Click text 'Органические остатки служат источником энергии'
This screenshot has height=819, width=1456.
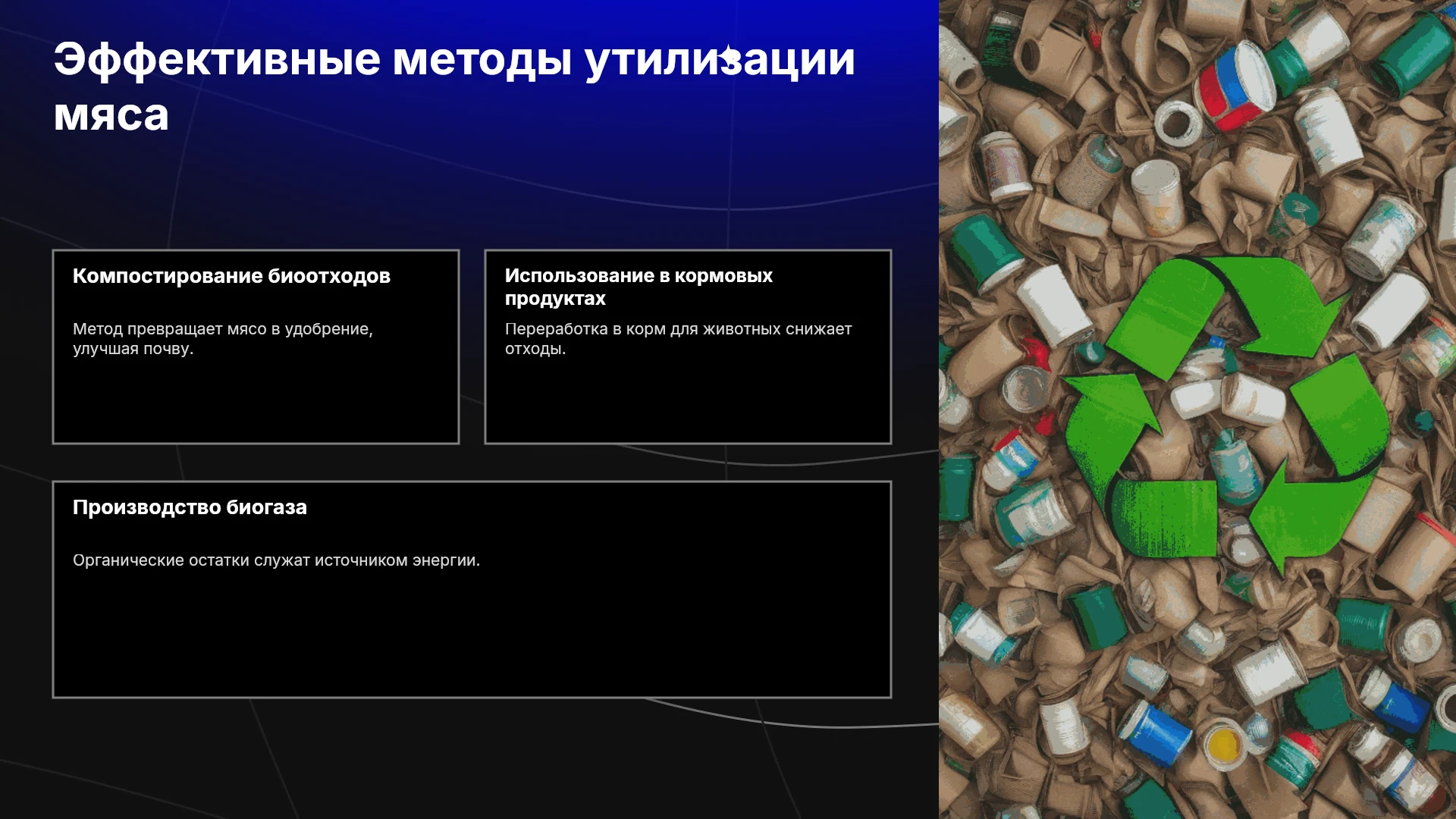(x=275, y=560)
